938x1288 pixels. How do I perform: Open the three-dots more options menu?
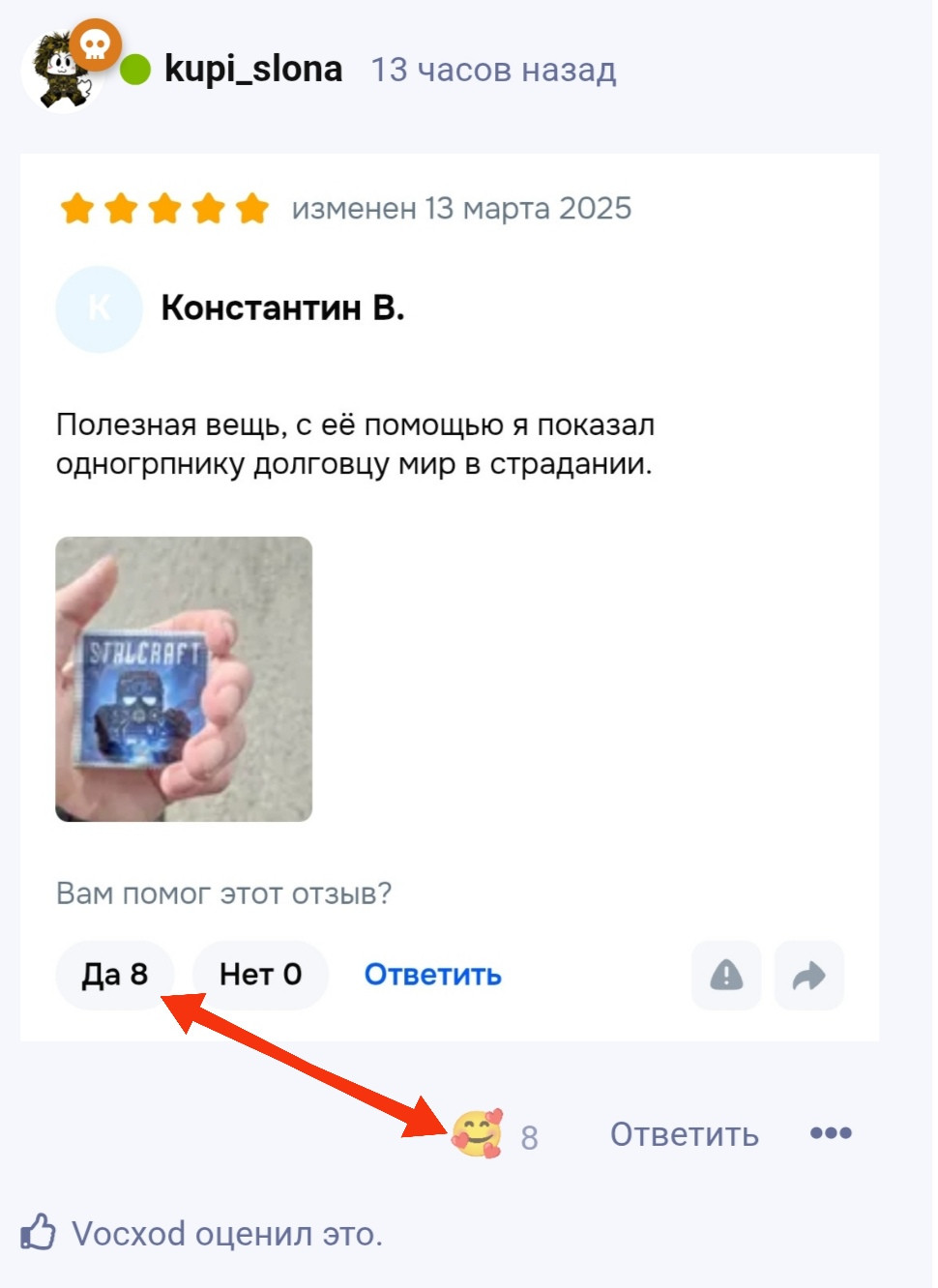pyautogui.click(x=831, y=1132)
